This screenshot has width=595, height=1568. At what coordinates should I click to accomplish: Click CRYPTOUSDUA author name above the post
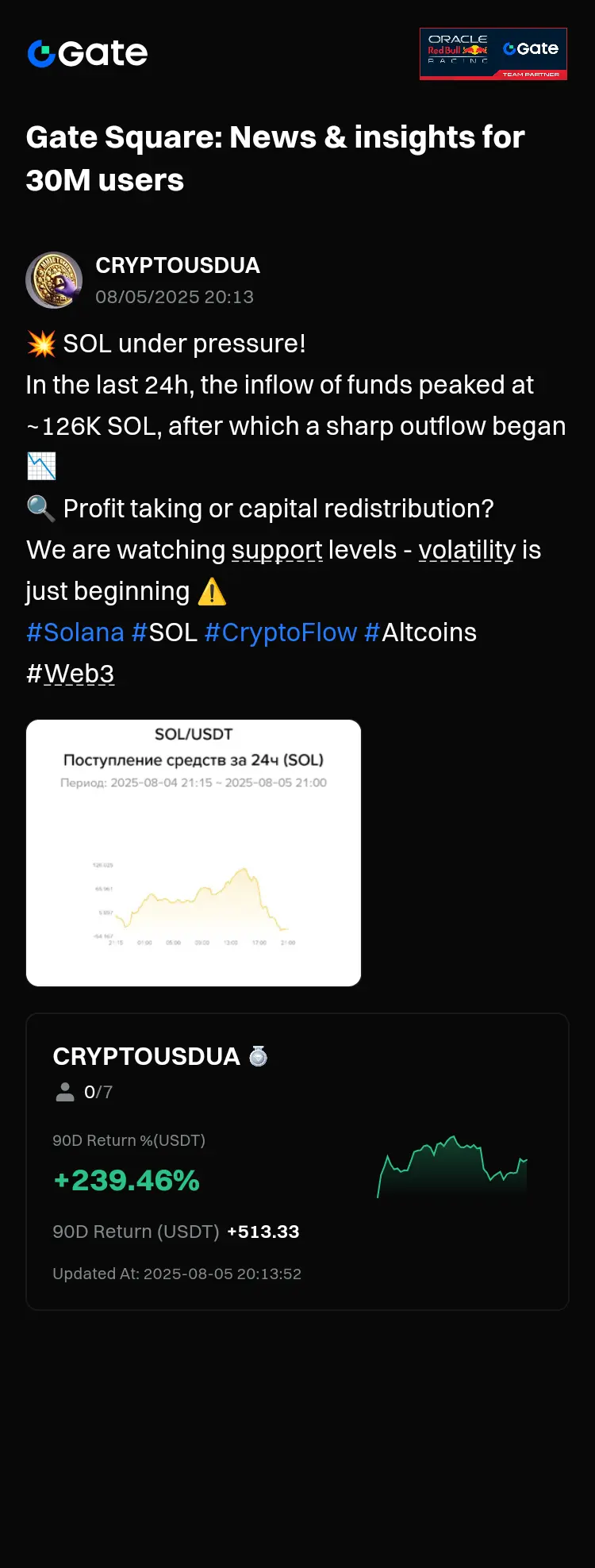(178, 265)
